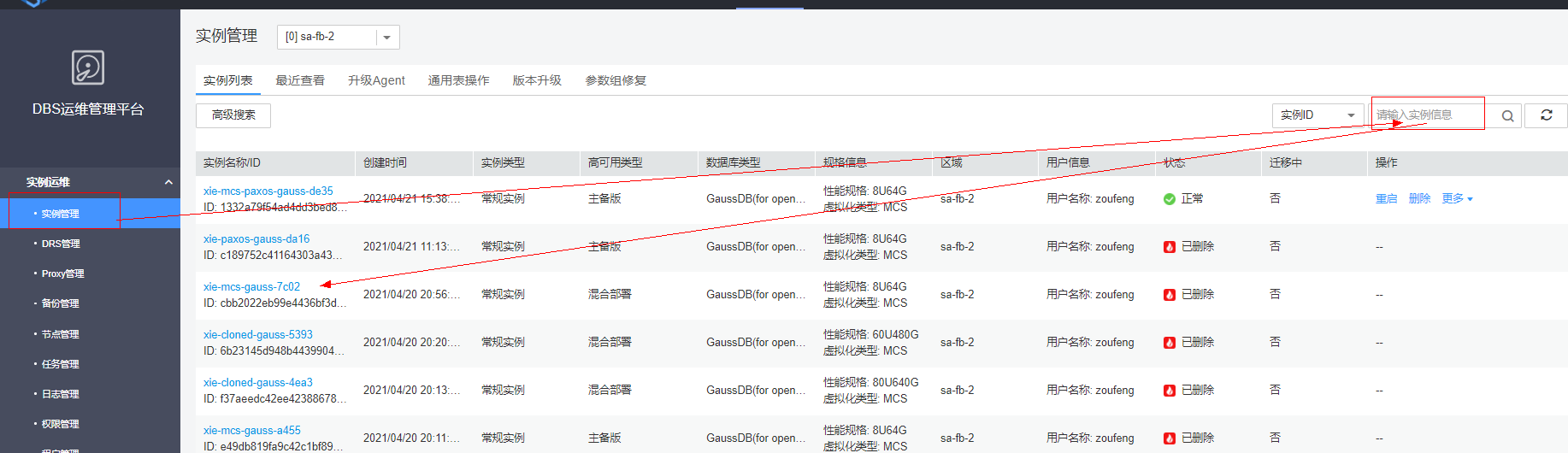Open instance xie-mcs-gauss-7c02
Viewport: 1568px width, 453px height.
pyautogui.click(x=251, y=286)
